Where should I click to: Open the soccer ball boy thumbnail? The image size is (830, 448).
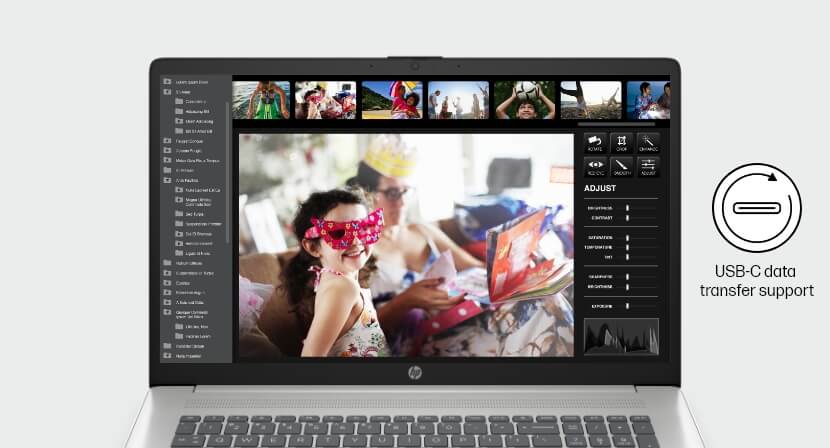(524, 100)
